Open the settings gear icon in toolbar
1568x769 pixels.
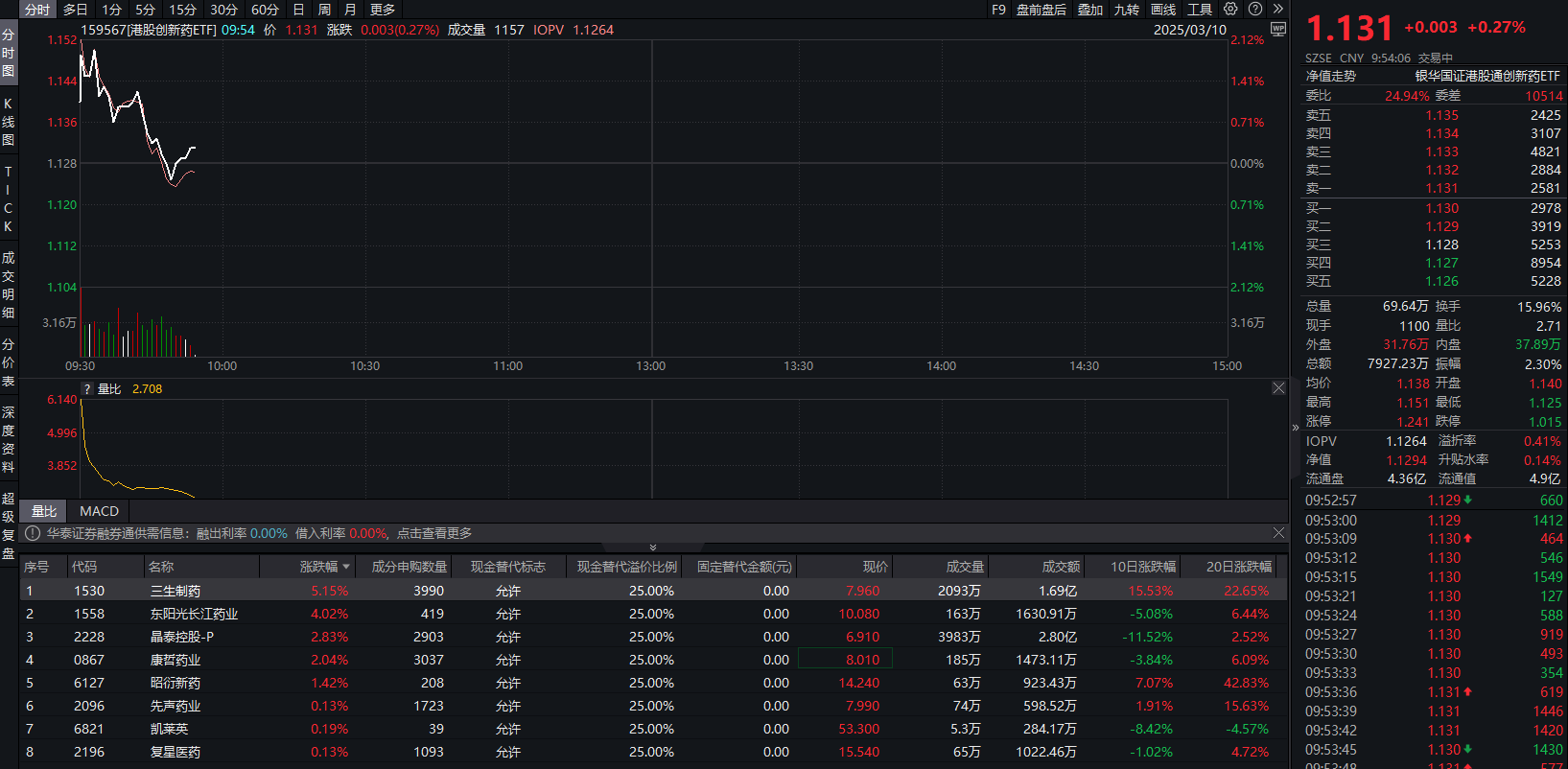[x=1230, y=9]
